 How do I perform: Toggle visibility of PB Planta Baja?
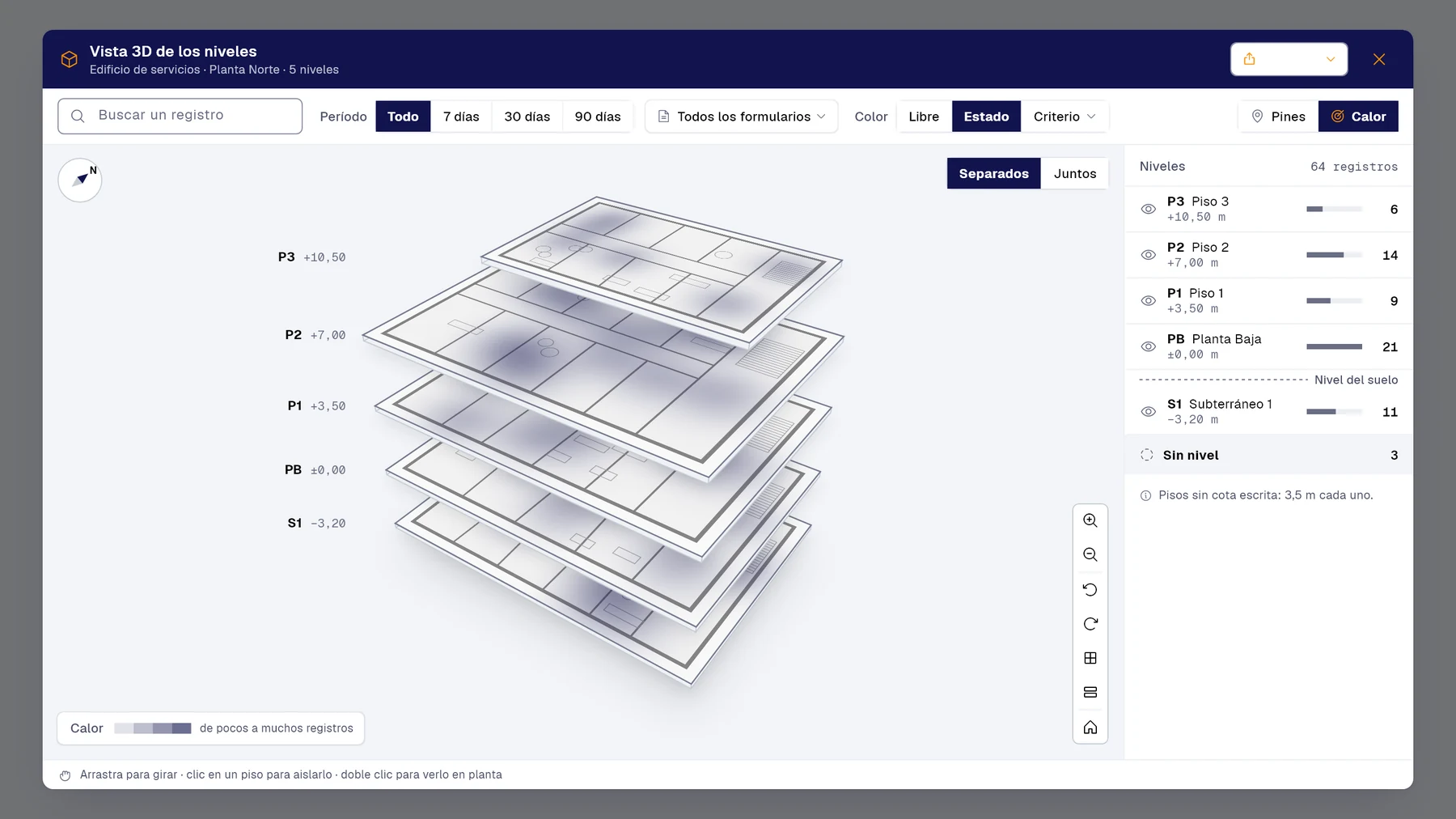[x=1148, y=346]
